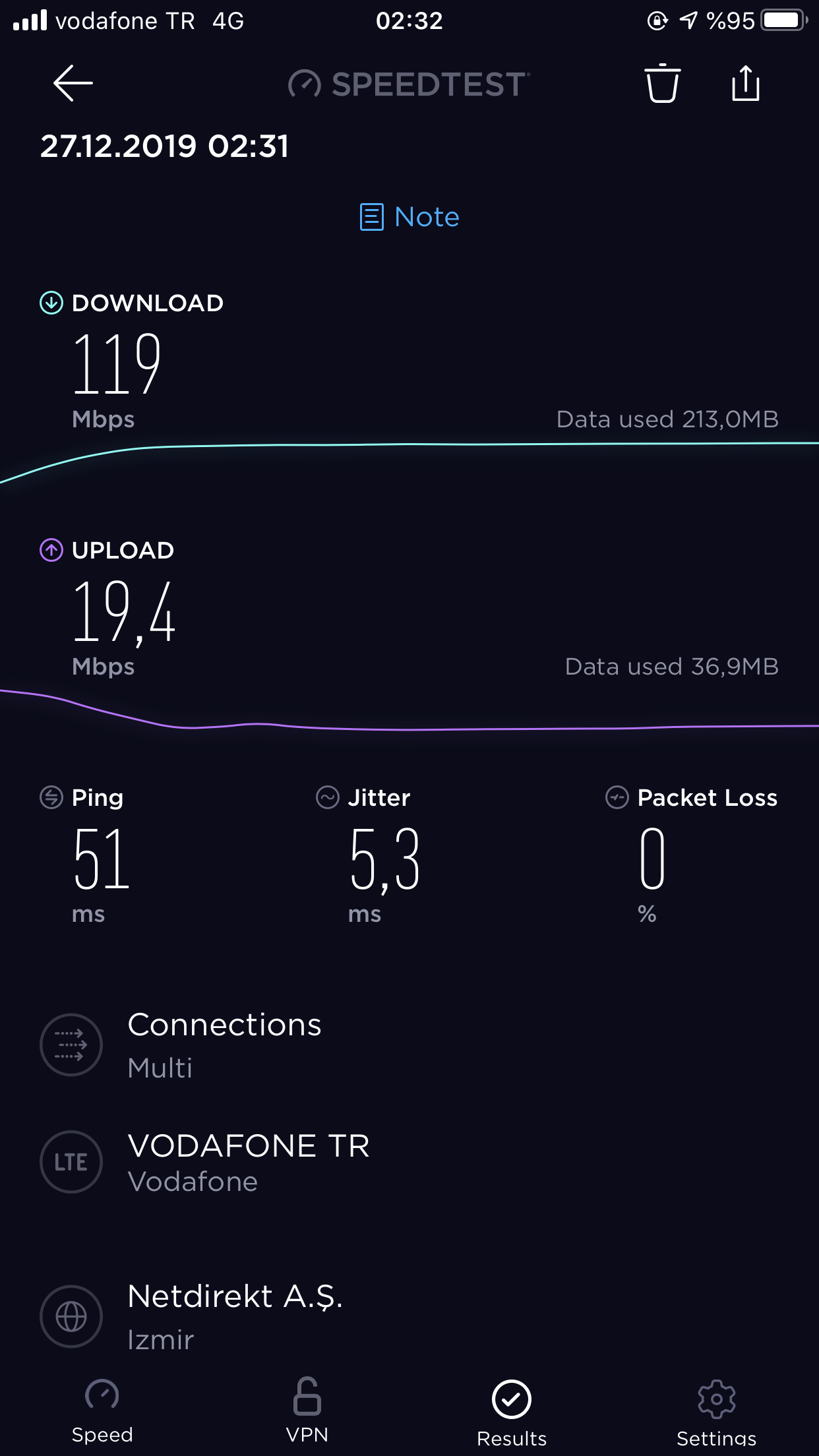Viewport: 819px width, 1456px height.
Task: Go back using the arrow icon
Action: [73, 83]
